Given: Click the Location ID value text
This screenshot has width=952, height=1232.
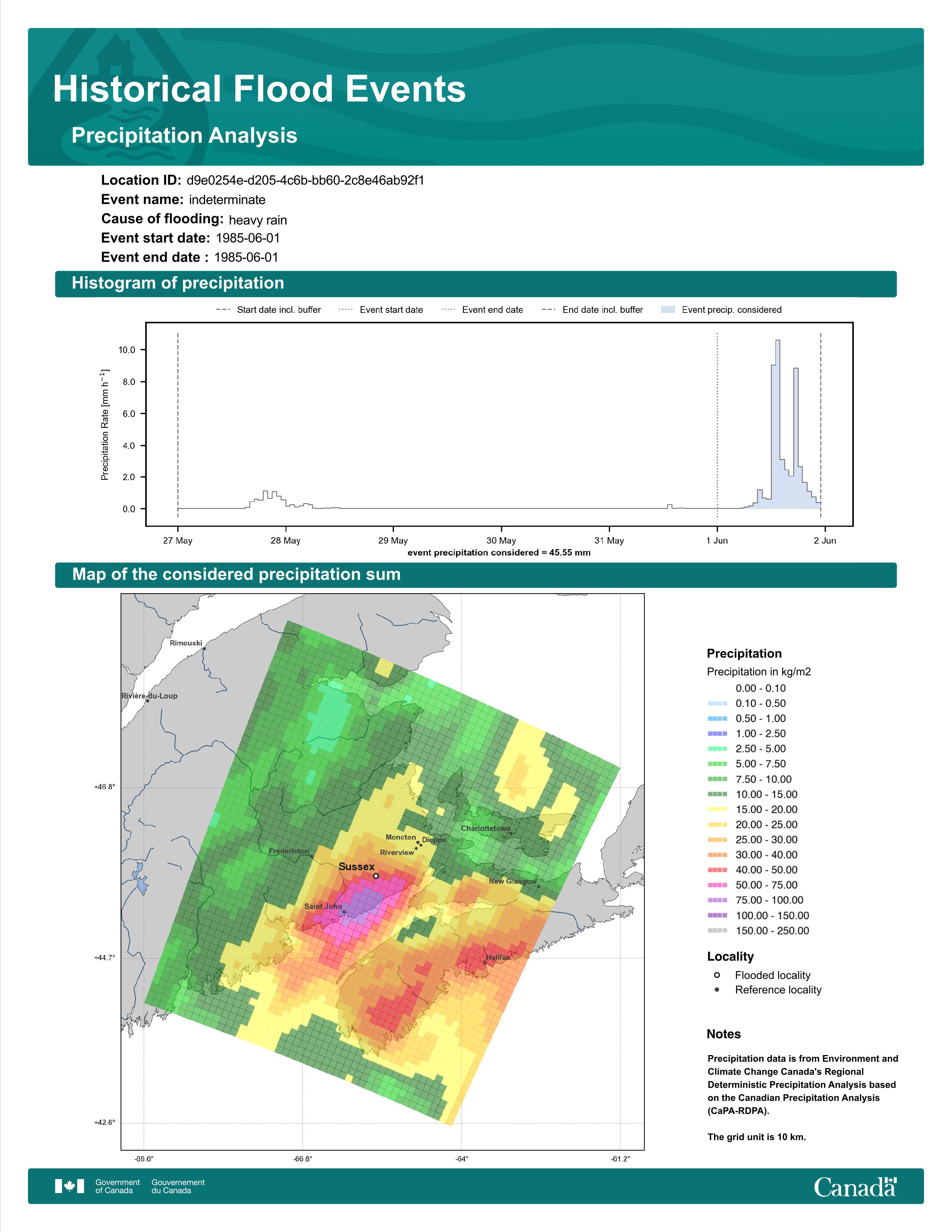Looking at the screenshot, I should tap(305, 181).
